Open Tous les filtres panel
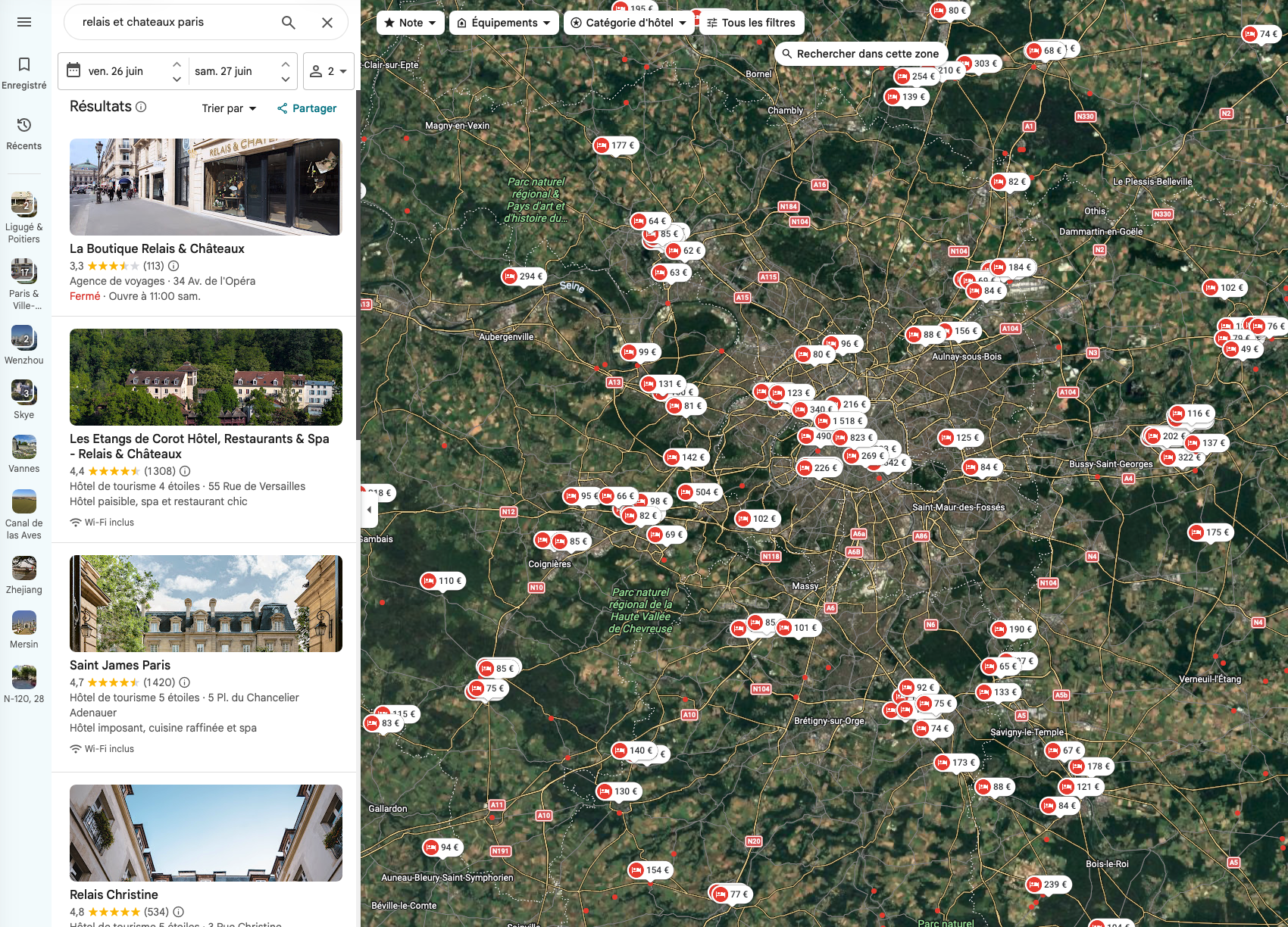Image resolution: width=1288 pixels, height=927 pixels. click(x=751, y=23)
